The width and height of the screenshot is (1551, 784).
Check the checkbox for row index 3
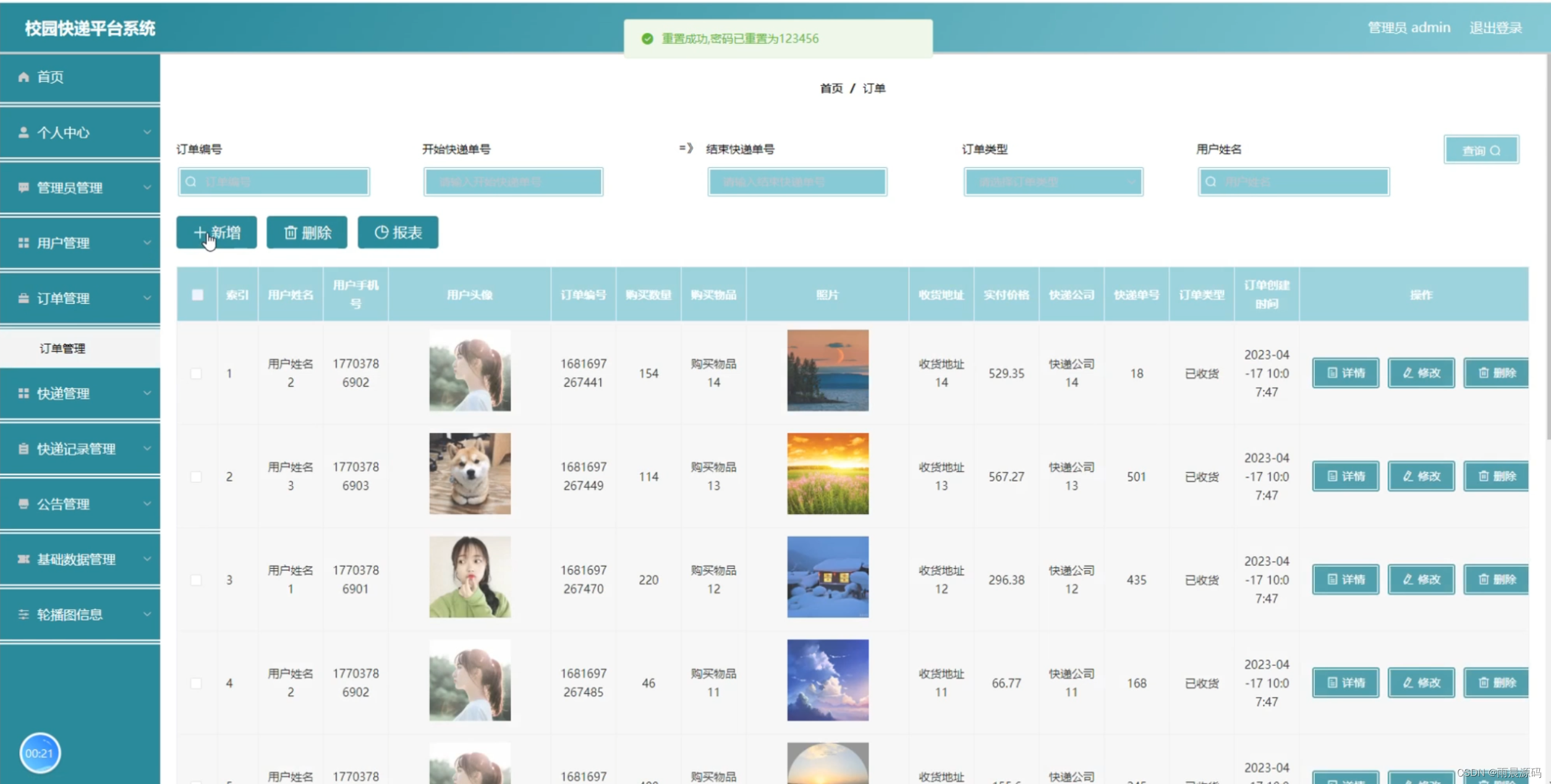(196, 580)
